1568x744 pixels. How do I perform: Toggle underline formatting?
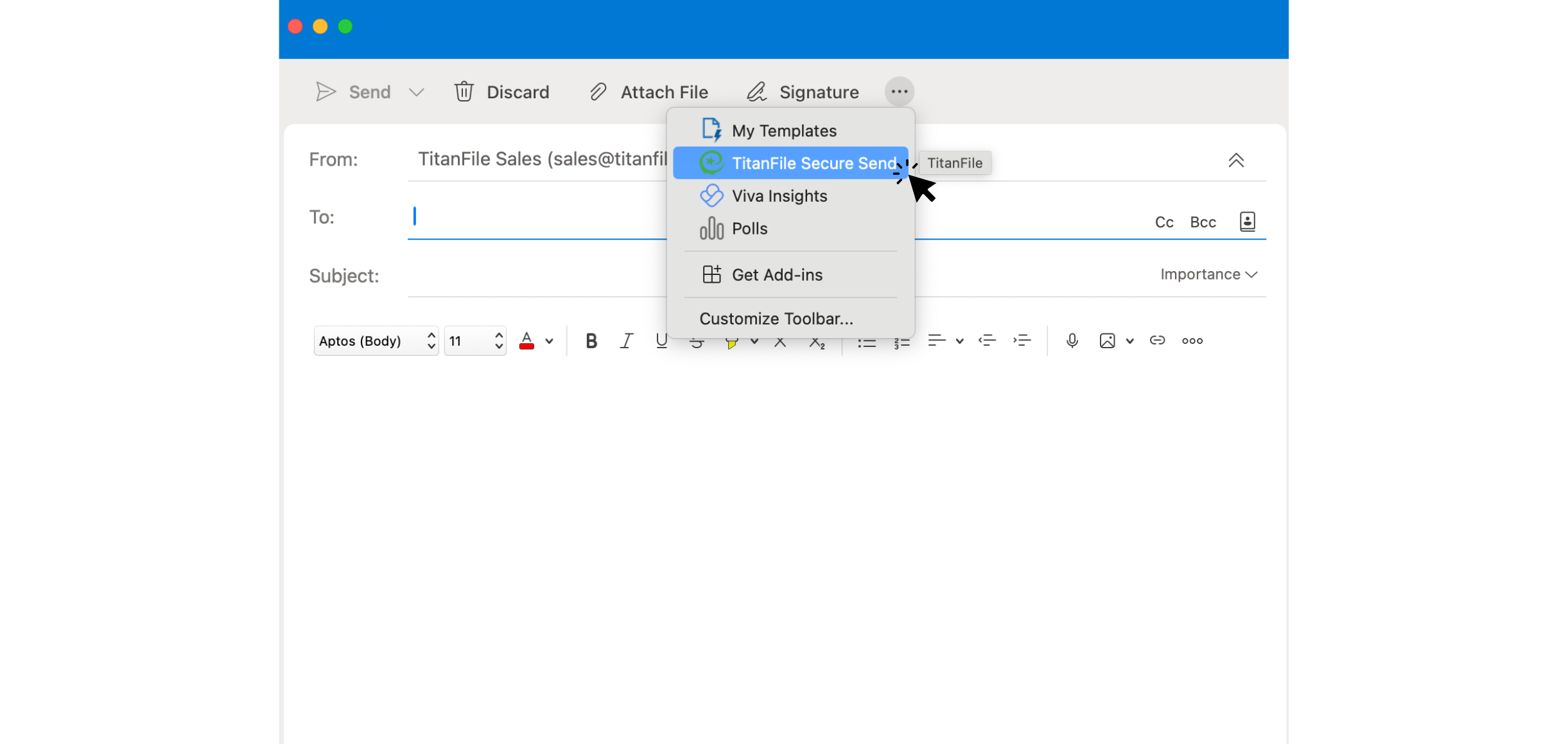661,341
